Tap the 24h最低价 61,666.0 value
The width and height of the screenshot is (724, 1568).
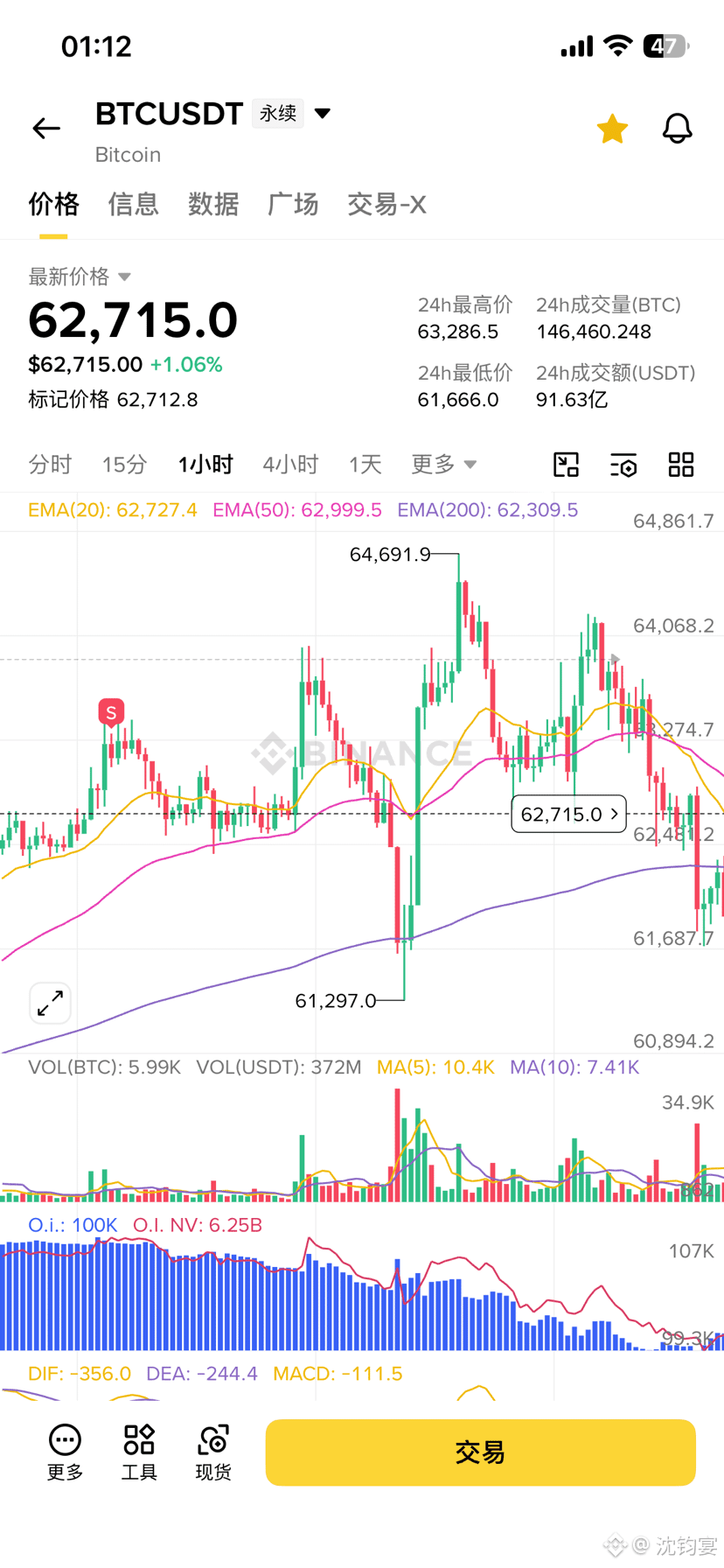458,400
